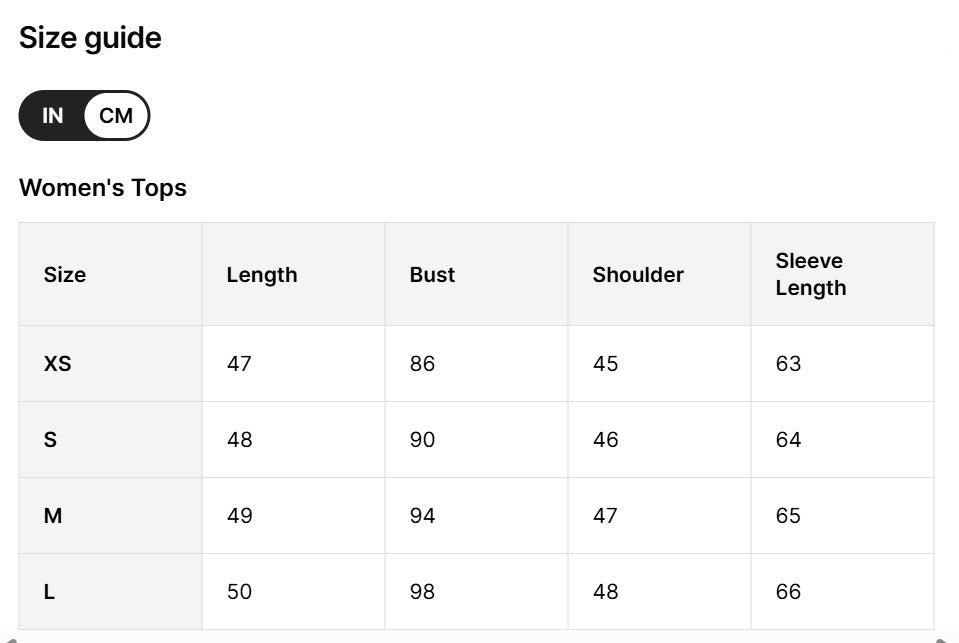Image resolution: width=959 pixels, height=643 pixels.
Task: Click the S size row label
Action: [x=50, y=440]
